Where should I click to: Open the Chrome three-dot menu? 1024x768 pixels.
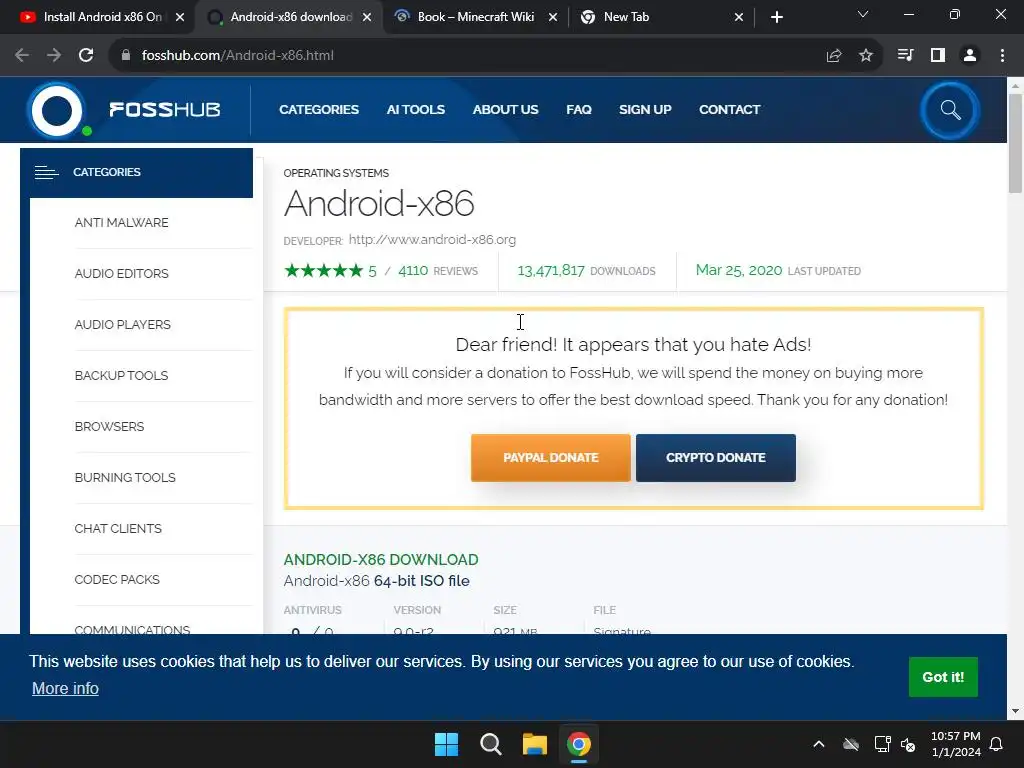click(1002, 56)
